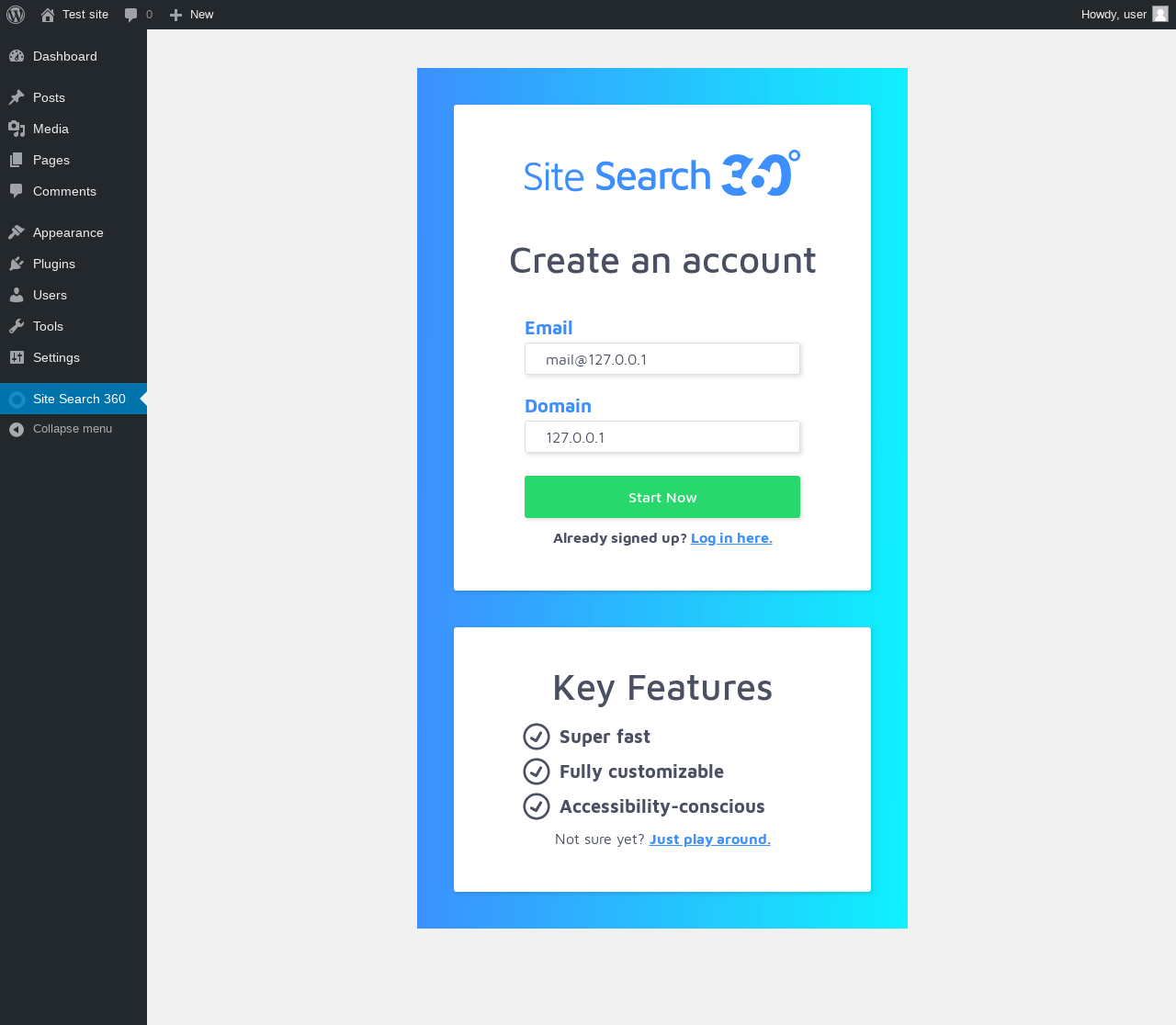Click the Site Search 360 ring icon

pyautogui.click(x=17, y=399)
